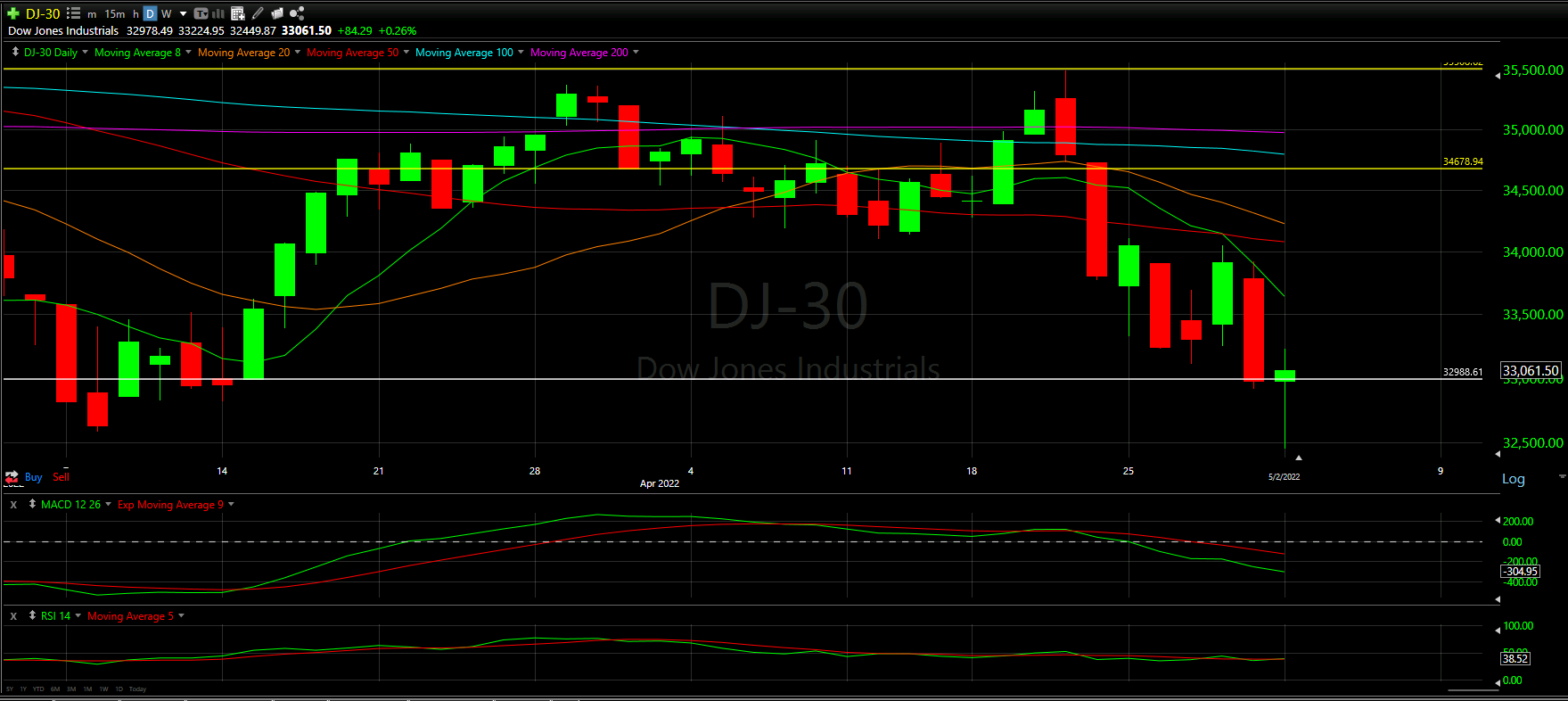The image size is (1568, 701).
Task: Select the Weekly (W) interval
Action: pyautogui.click(x=166, y=13)
